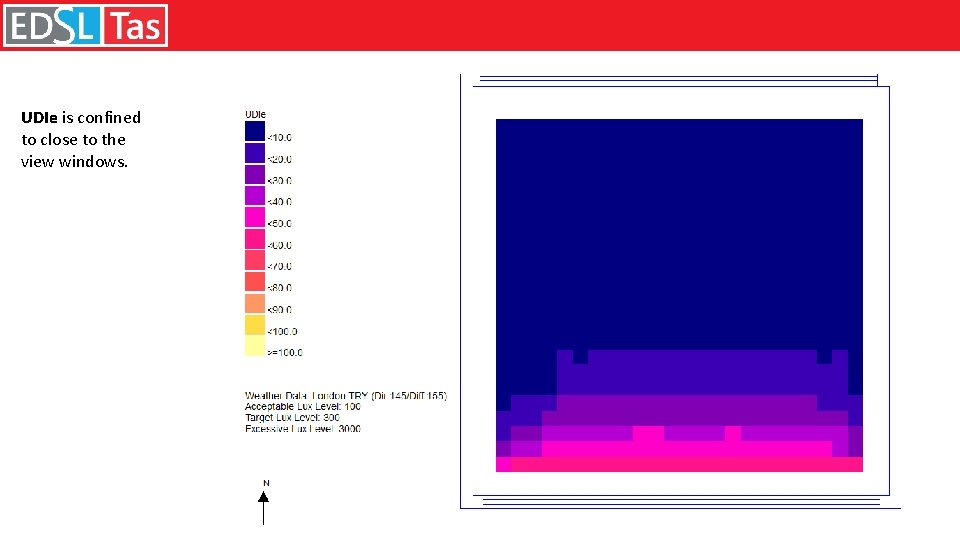Select the <70.0 coral-pink legend swatch
The image size is (960, 540).
255,260
